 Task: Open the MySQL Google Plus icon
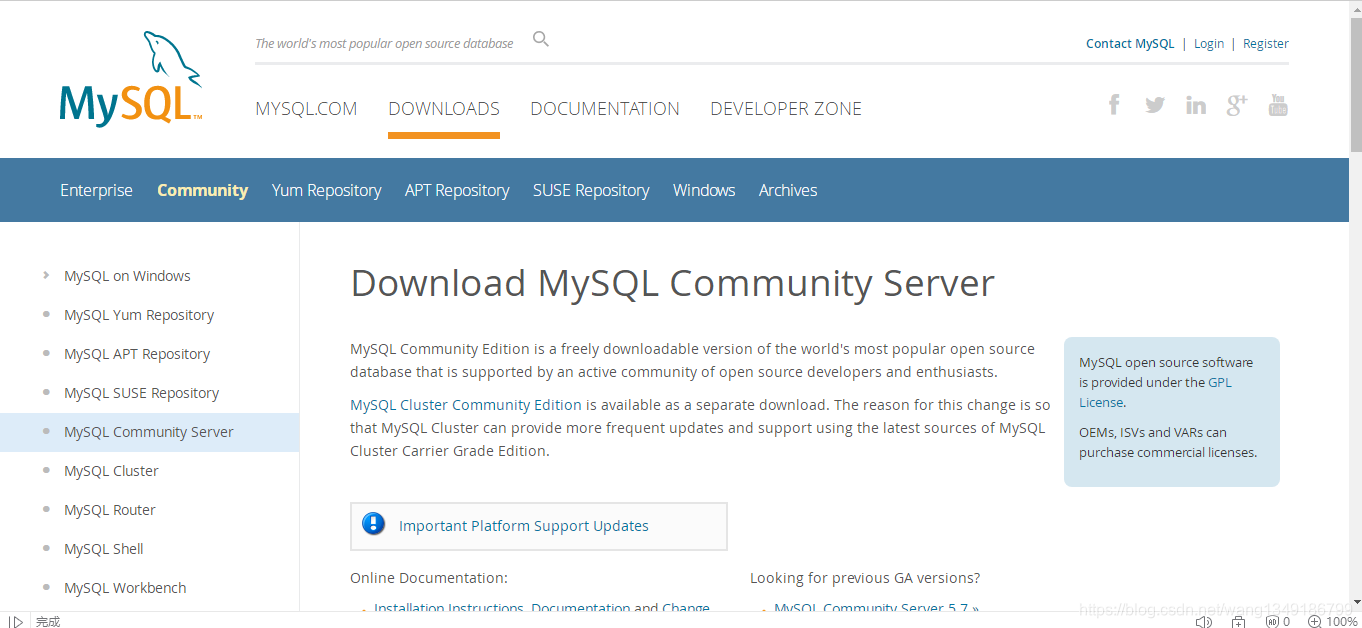tap(1237, 104)
